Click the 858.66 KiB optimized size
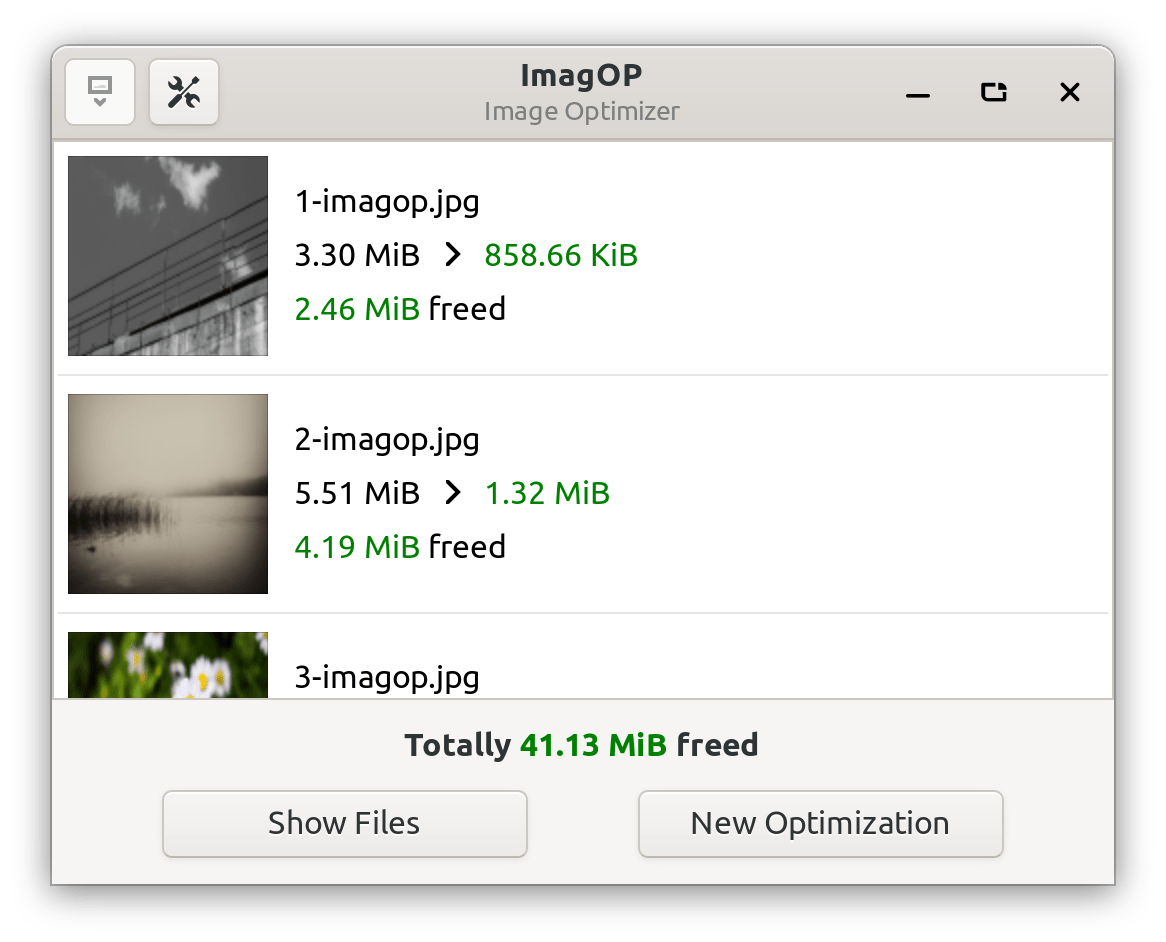Image resolution: width=1166 pixels, height=942 pixels. click(561, 255)
